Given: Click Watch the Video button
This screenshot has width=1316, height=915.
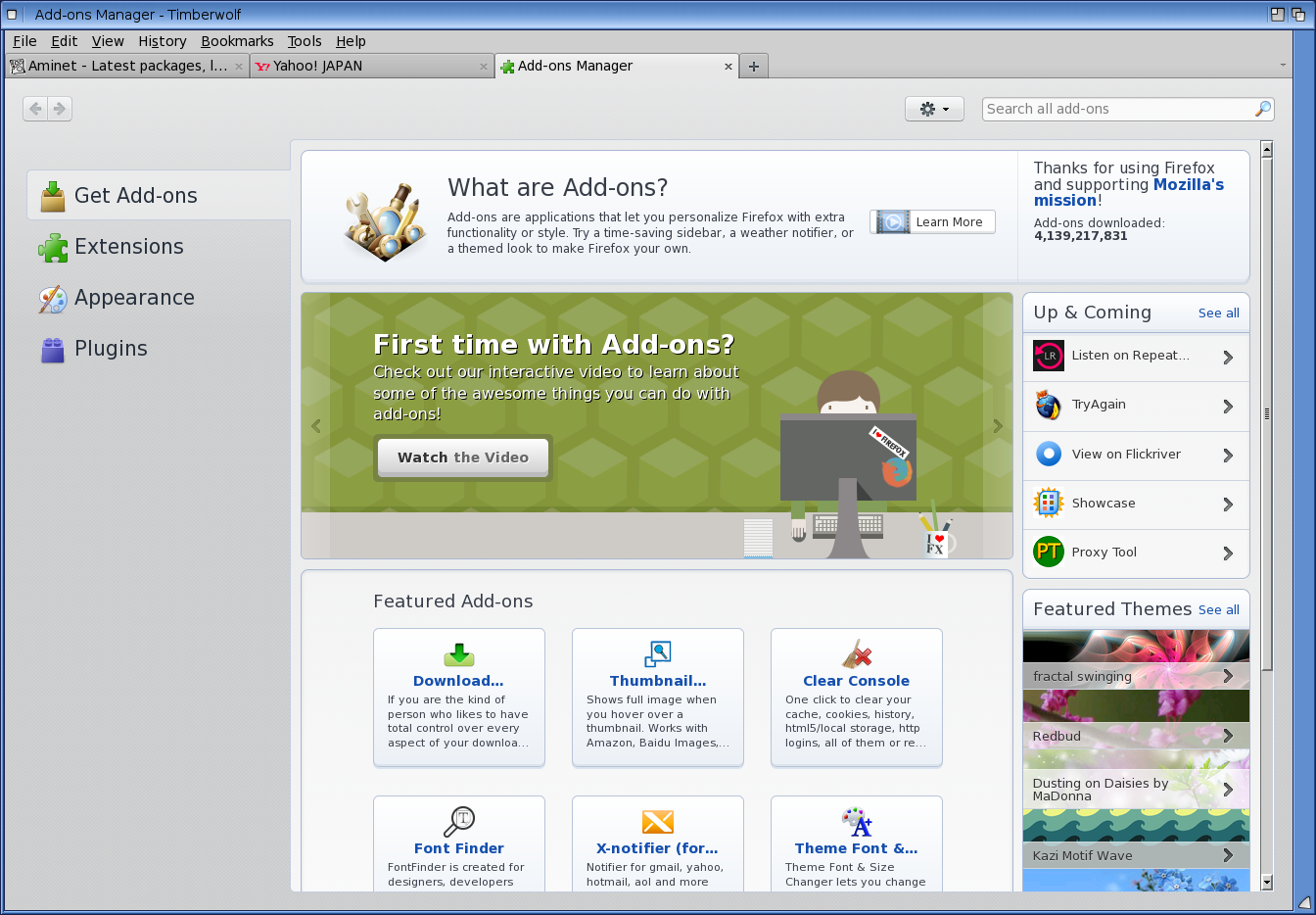Looking at the screenshot, I should click(x=463, y=457).
